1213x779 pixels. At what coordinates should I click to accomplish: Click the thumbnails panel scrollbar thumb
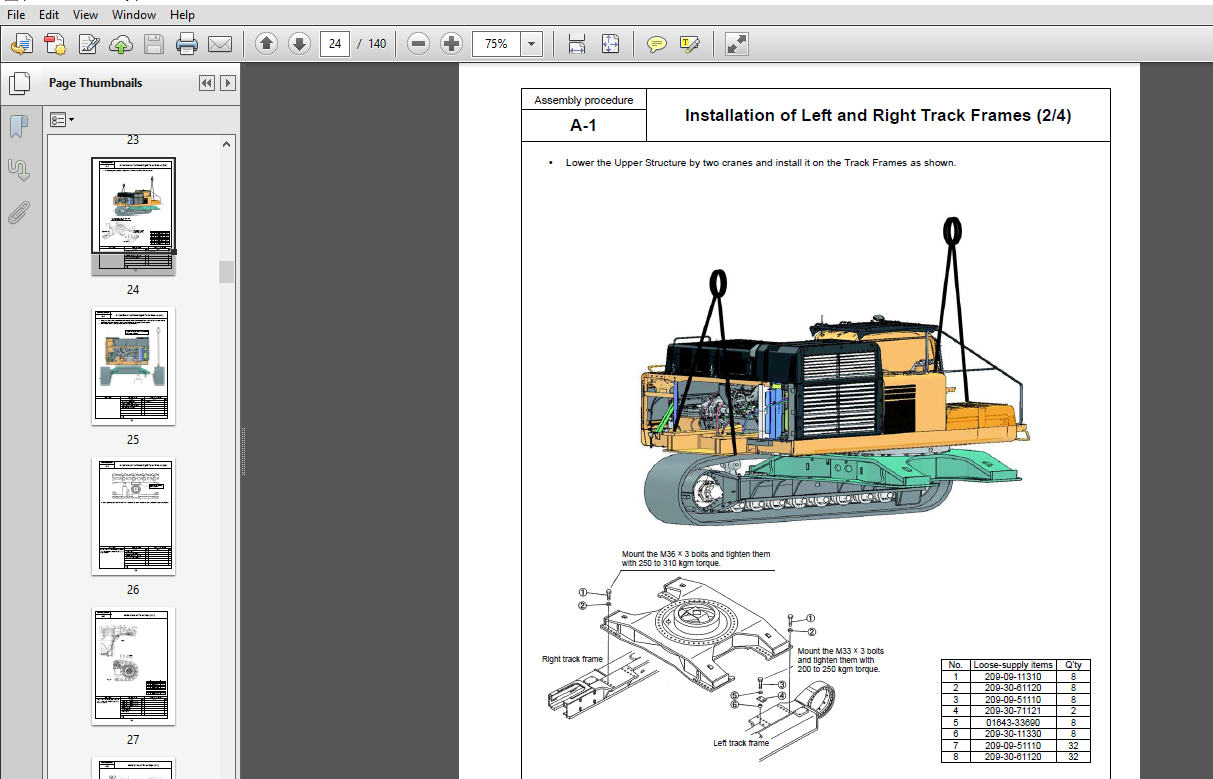(x=226, y=272)
